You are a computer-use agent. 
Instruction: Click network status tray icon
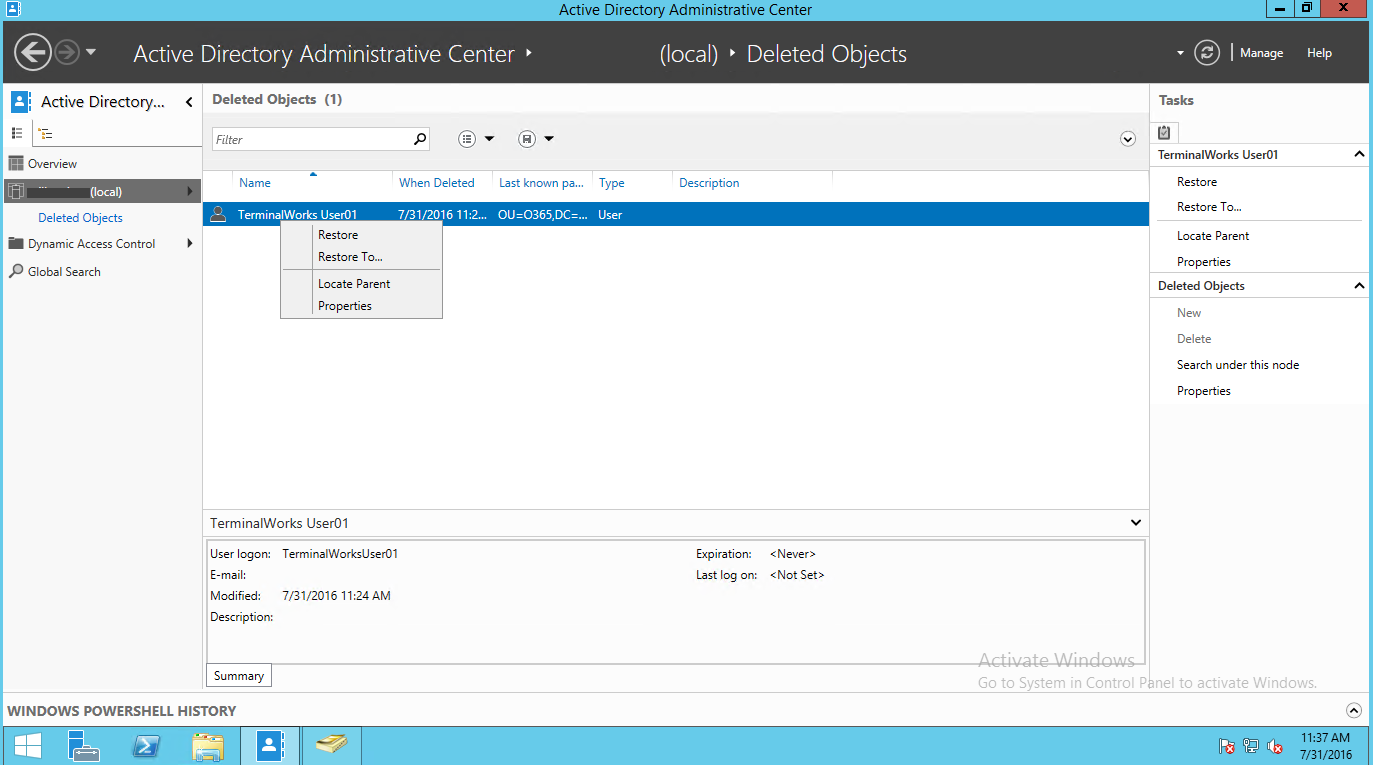pos(1251,747)
